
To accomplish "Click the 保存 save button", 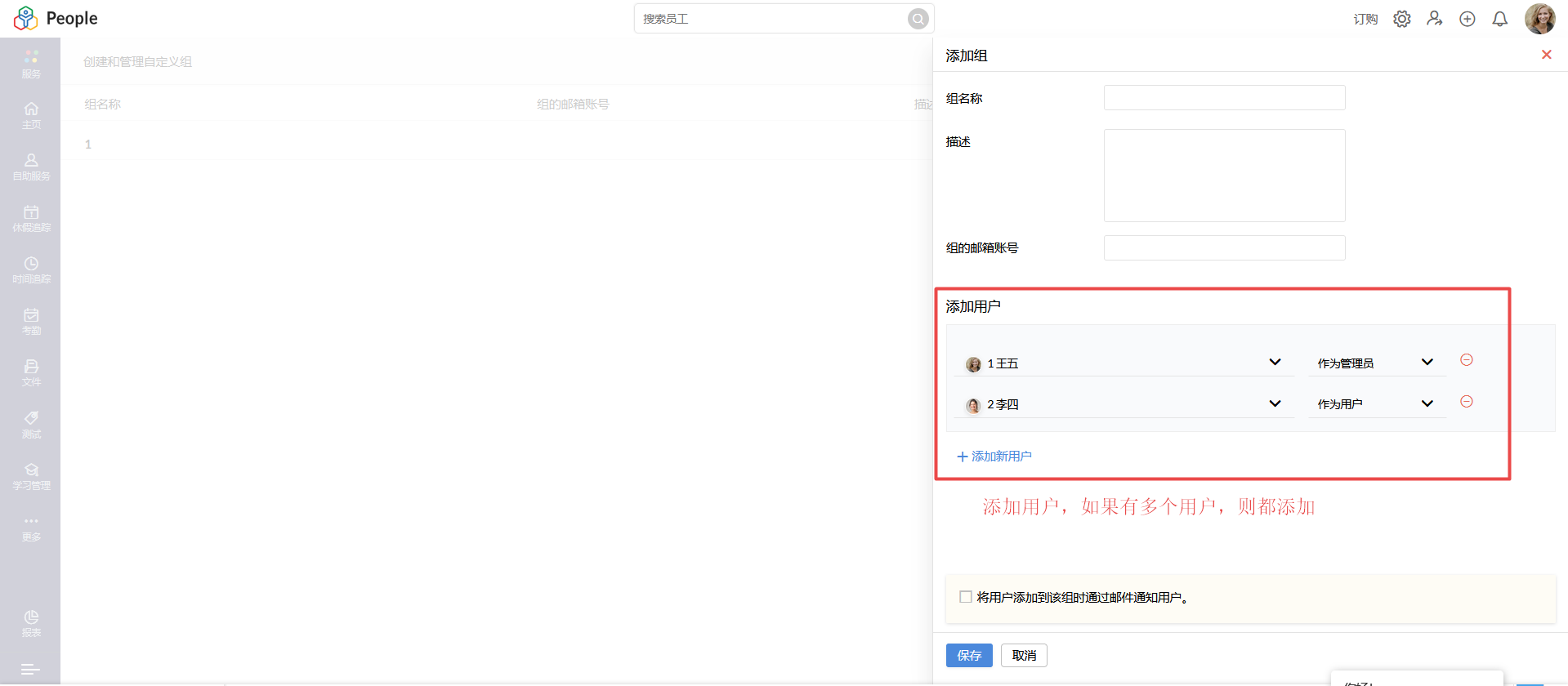I will coord(968,655).
